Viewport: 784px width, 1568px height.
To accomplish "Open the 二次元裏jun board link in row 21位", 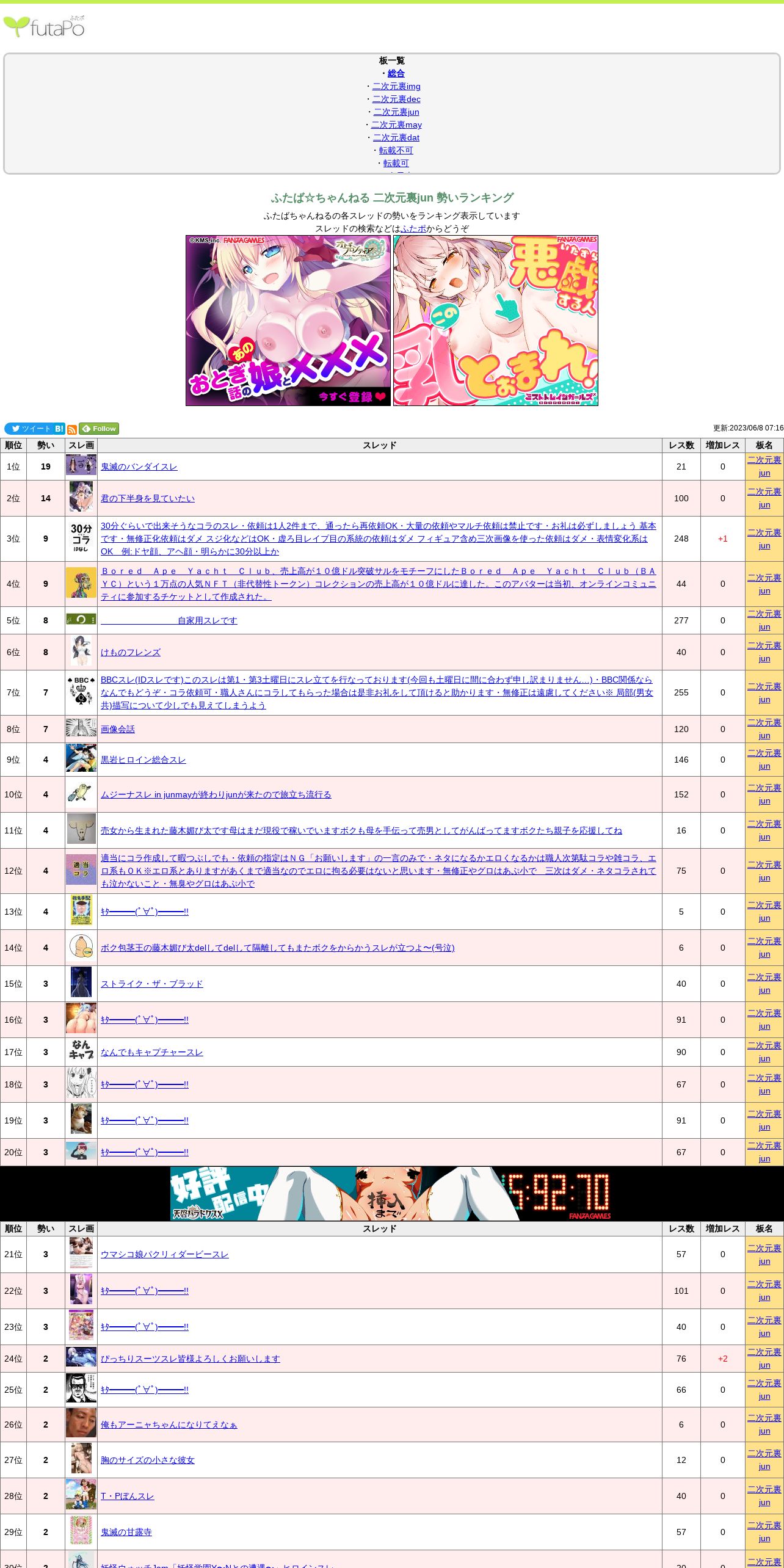I will (x=764, y=1254).
